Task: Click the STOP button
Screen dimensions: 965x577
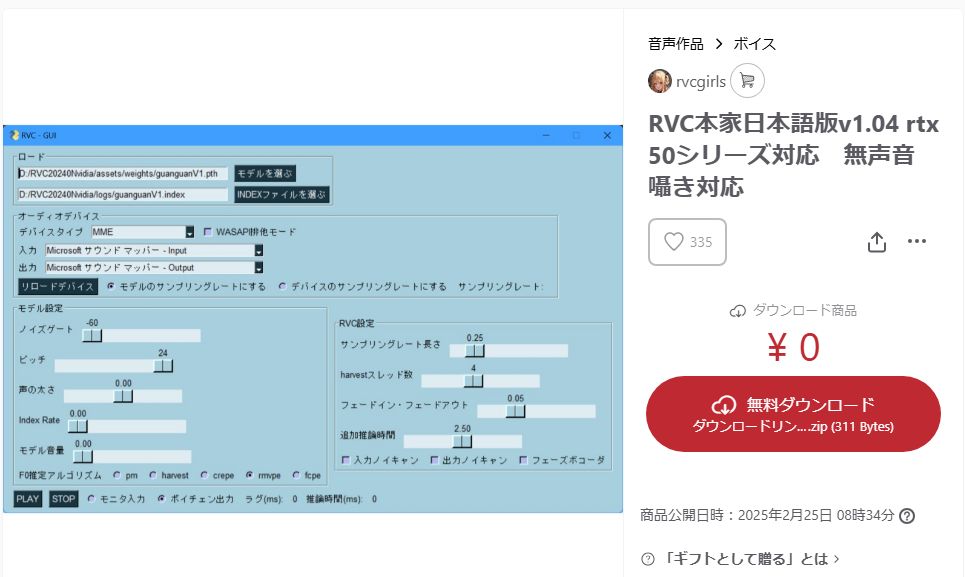Action: (63, 499)
